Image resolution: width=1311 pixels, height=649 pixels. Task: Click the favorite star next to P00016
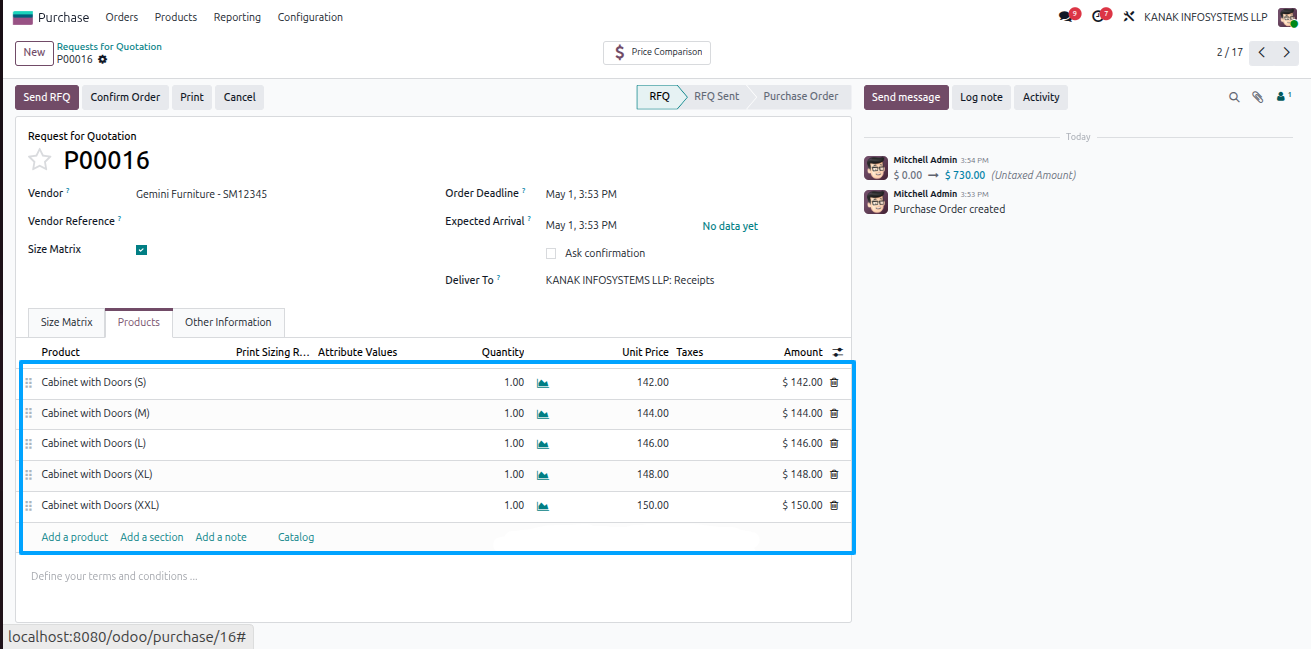click(39, 160)
